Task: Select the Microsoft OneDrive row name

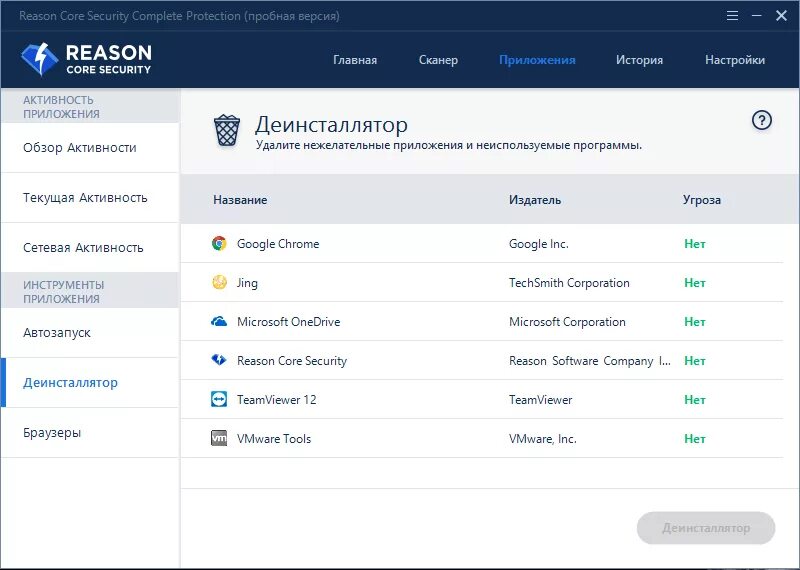Action: [288, 322]
